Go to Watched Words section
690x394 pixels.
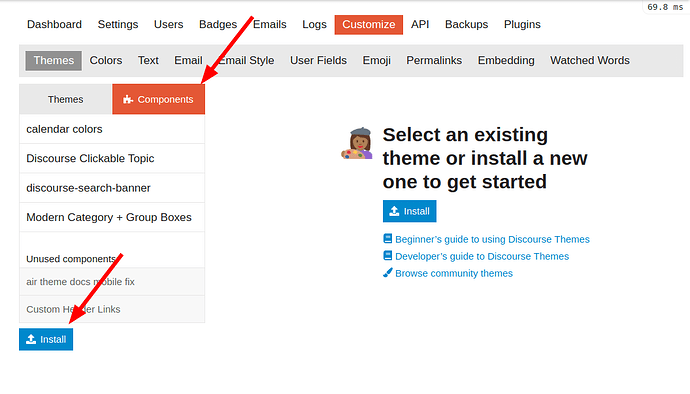pyautogui.click(x=590, y=60)
